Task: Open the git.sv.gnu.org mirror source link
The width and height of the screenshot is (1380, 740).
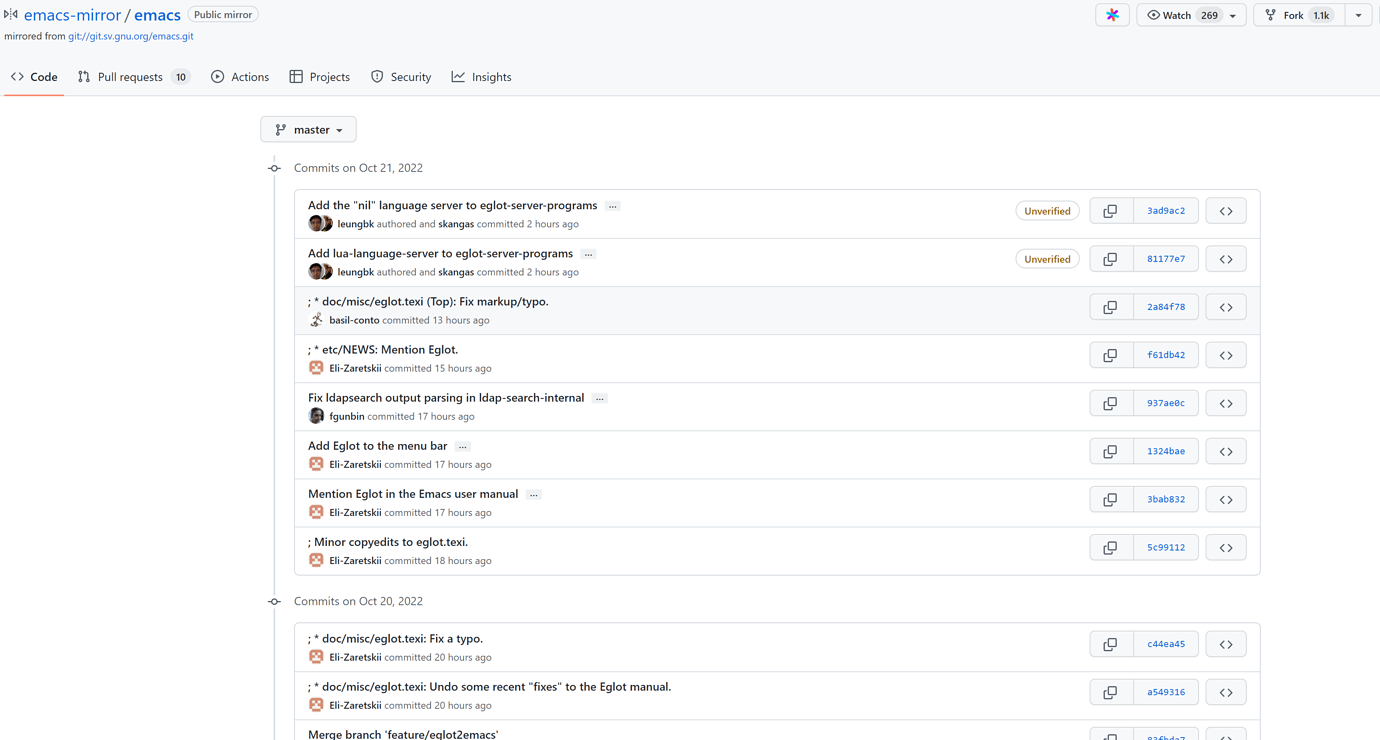Action: click(131, 36)
